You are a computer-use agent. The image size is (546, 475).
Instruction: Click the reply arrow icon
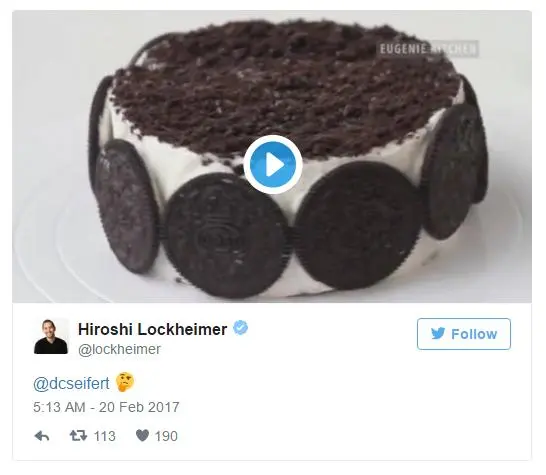click(x=42, y=436)
